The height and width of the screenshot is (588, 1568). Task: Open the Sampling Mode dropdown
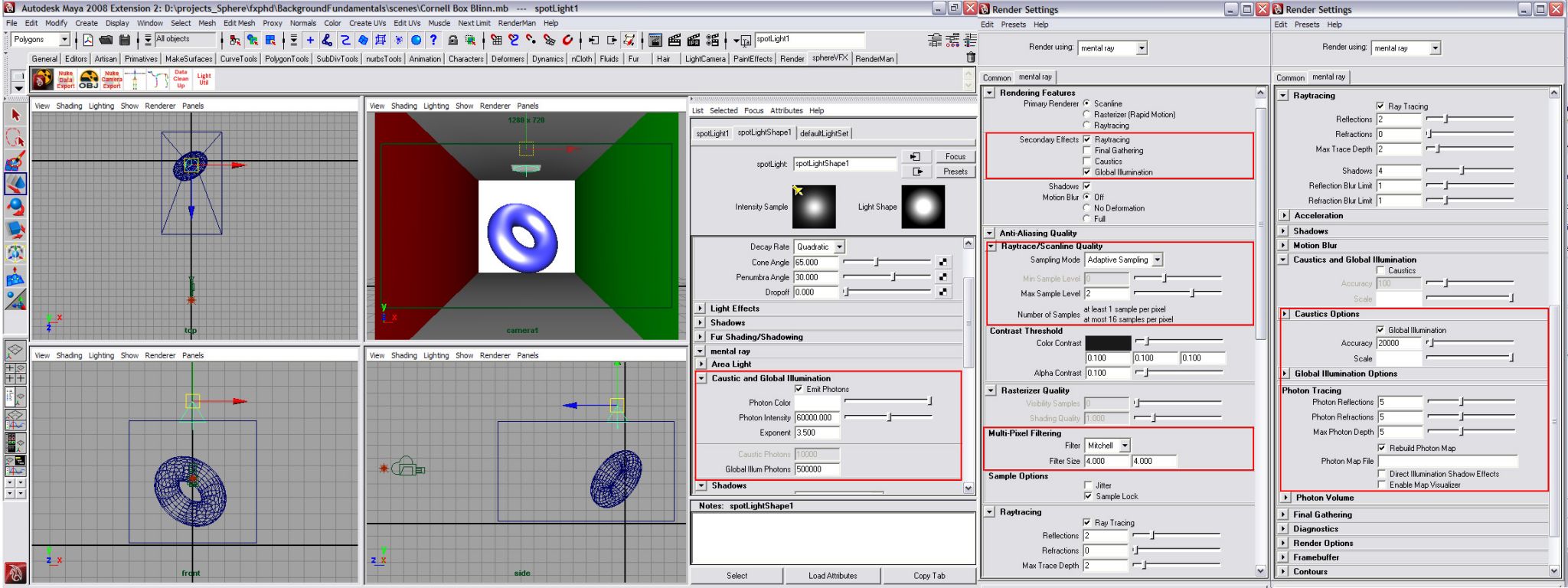1124,260
